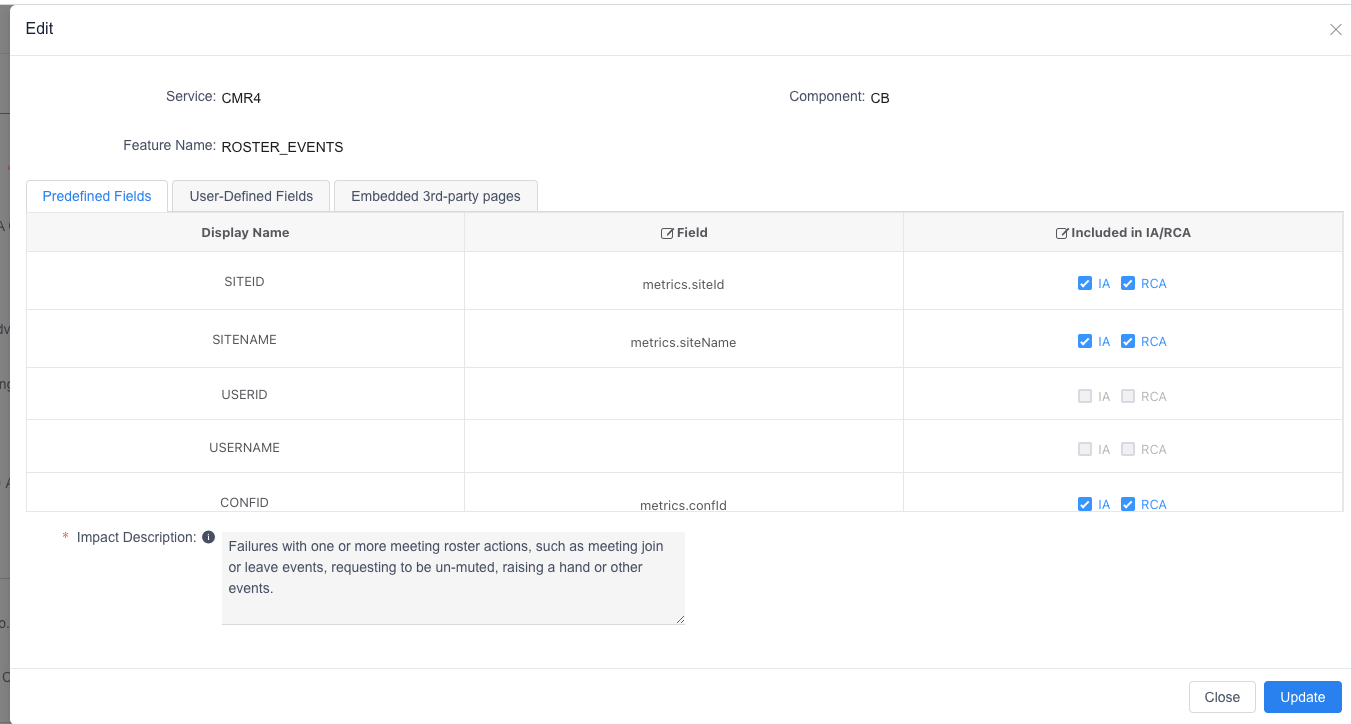The image size is (1351, 724).
Task: Click the disabled IA checkbox for USERID
Action: pyautogui.click(x=1085, y=396)
